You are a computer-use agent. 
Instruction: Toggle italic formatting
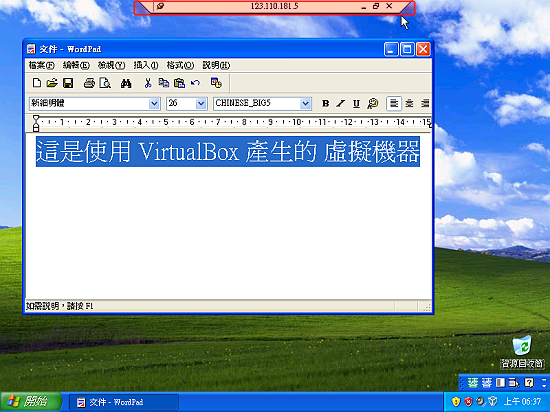341,103
